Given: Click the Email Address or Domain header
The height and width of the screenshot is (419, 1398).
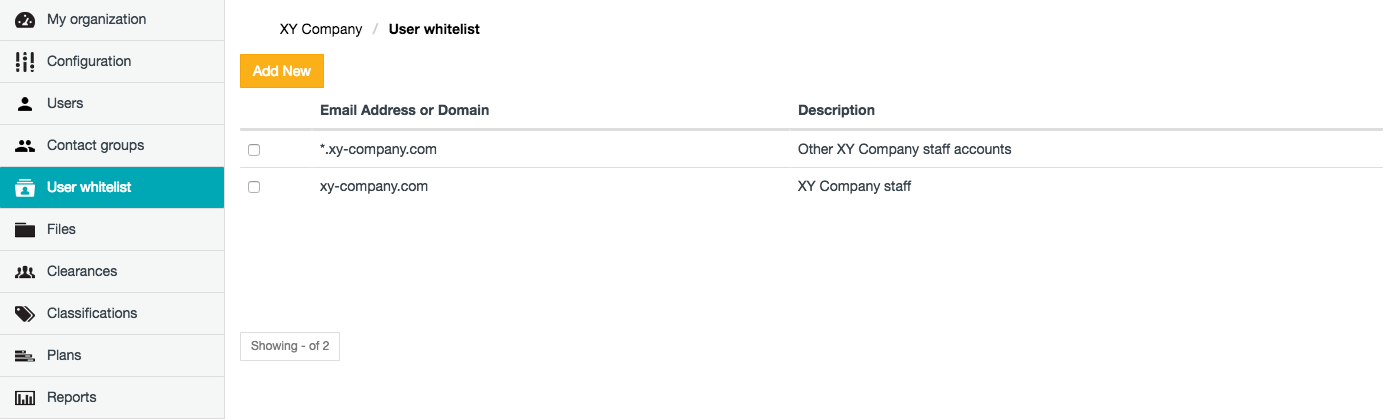Looking at the screenshot, I should click(x=404, y=110).
